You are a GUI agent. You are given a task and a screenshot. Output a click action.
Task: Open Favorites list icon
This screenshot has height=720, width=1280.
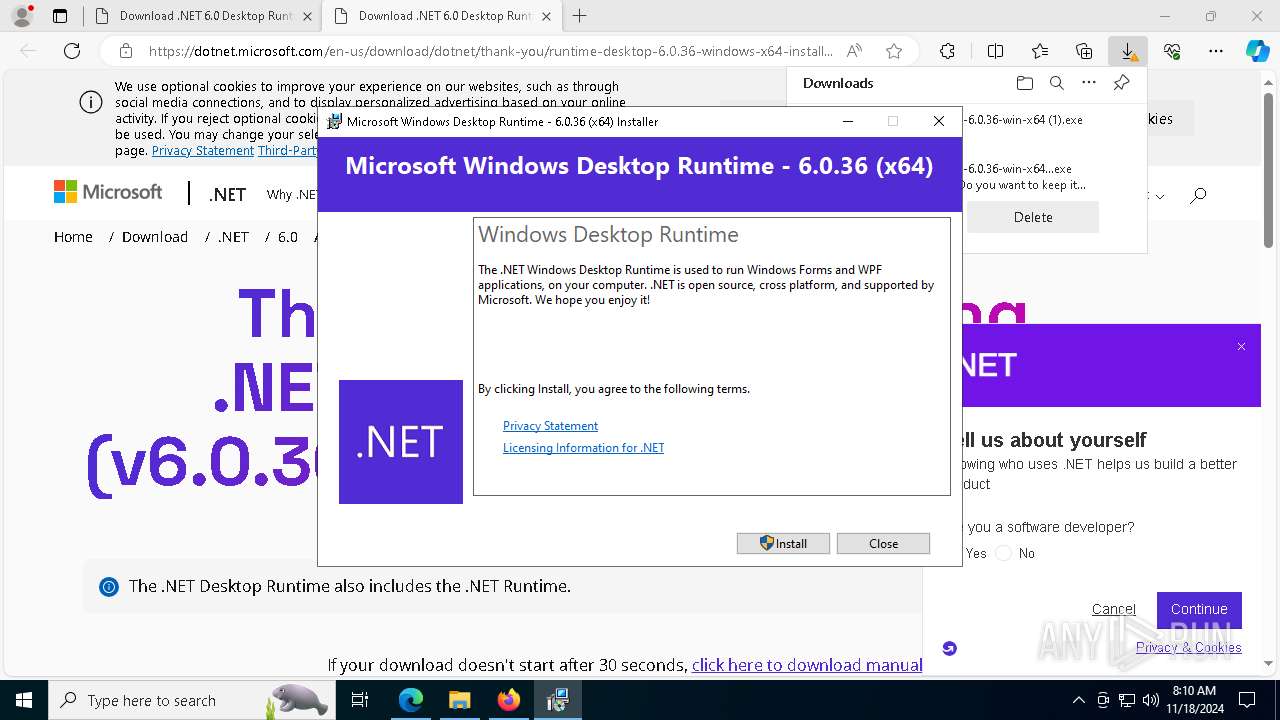1040,51
